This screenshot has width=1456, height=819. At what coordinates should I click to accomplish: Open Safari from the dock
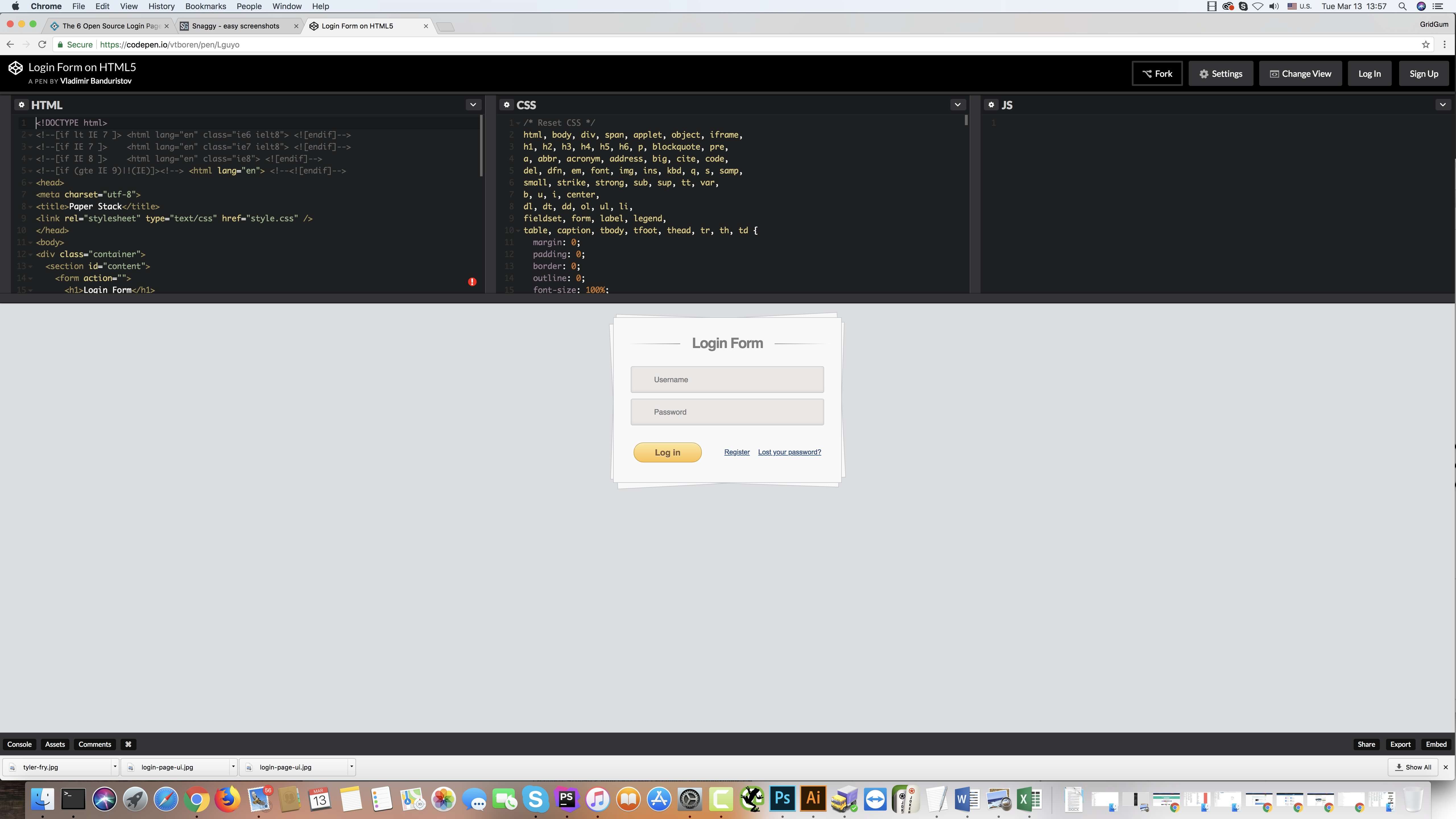click(x=166, y=799)
